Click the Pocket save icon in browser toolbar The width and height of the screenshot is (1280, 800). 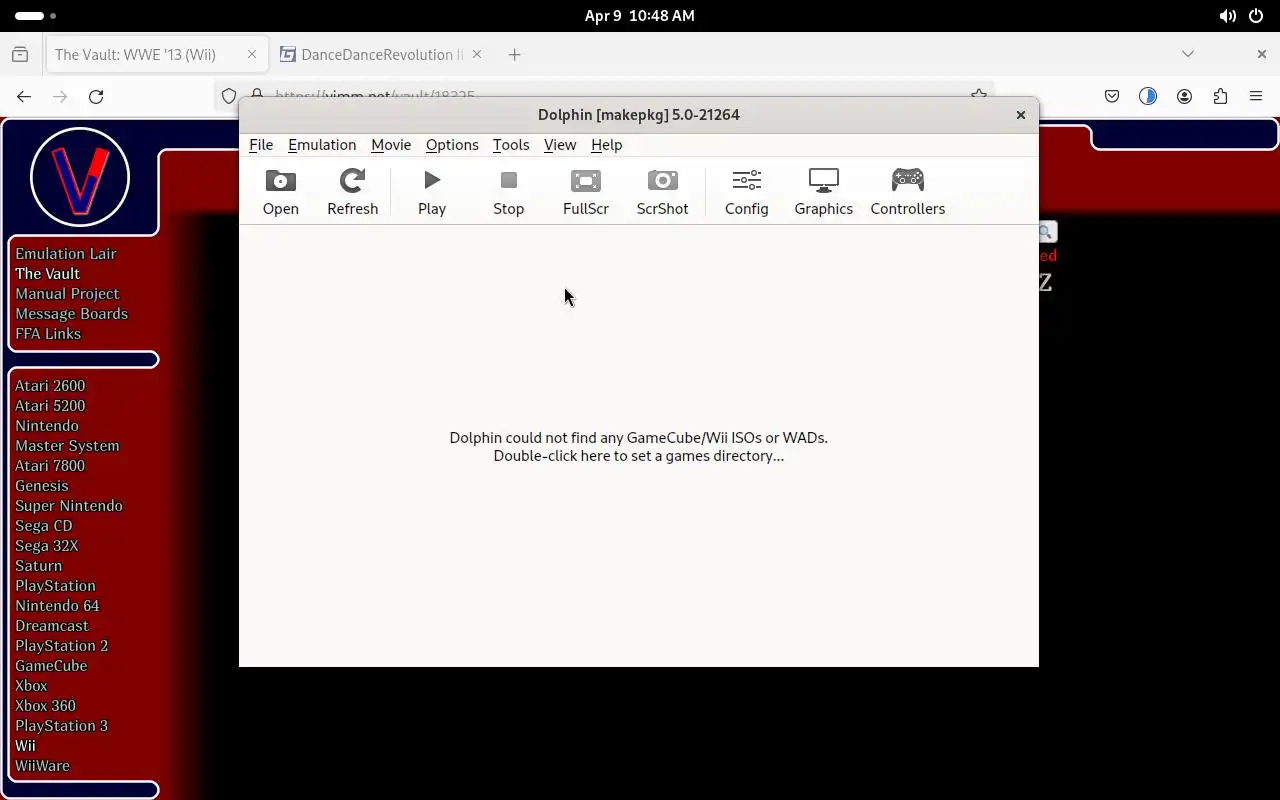[x=1112, y=97]
